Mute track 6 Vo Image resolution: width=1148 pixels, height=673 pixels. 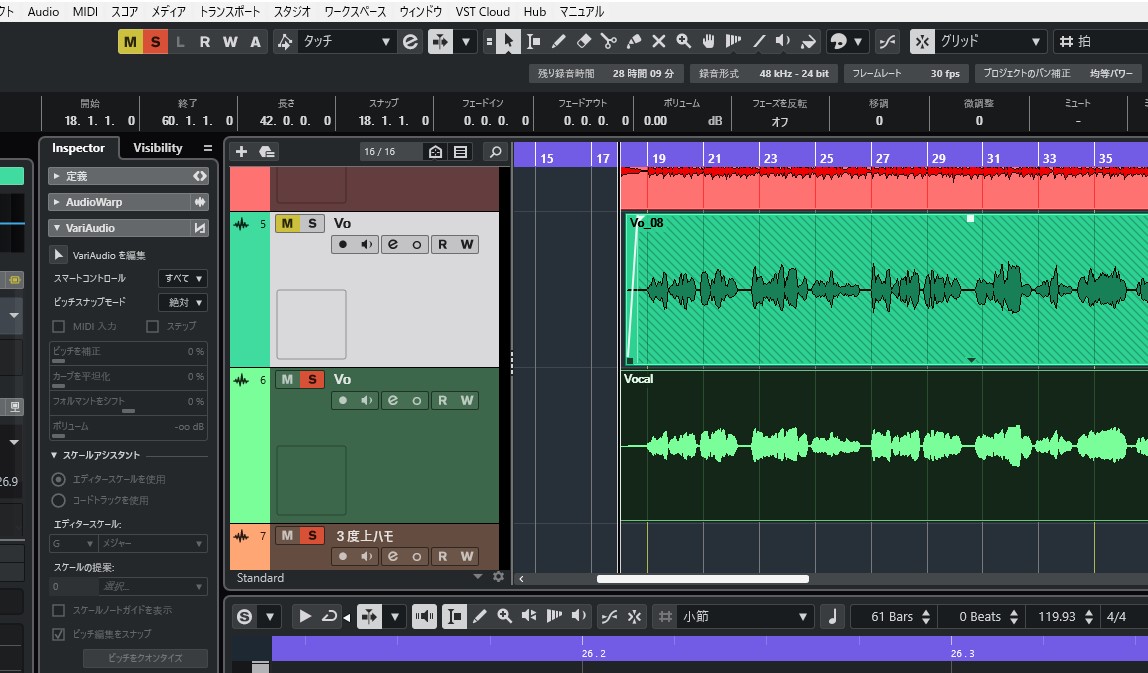(x=287, y=379)
